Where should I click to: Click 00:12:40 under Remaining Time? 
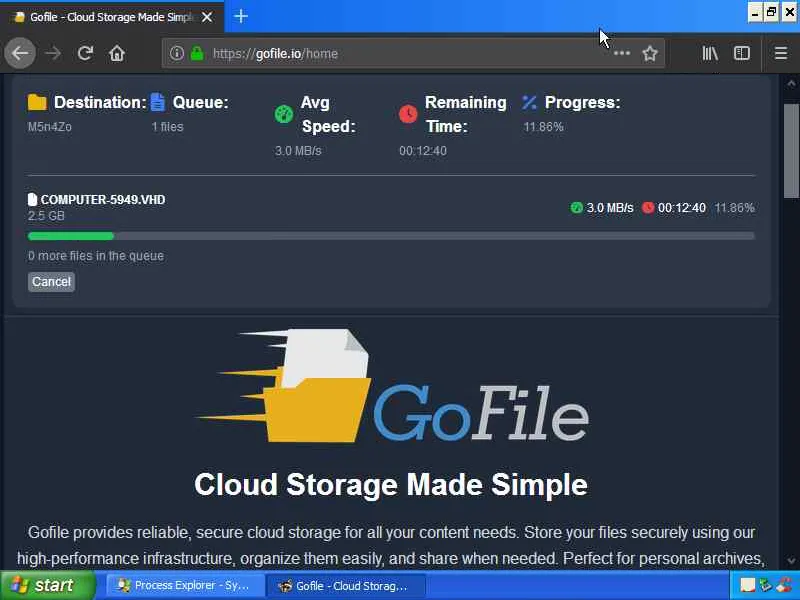(423, 151)
